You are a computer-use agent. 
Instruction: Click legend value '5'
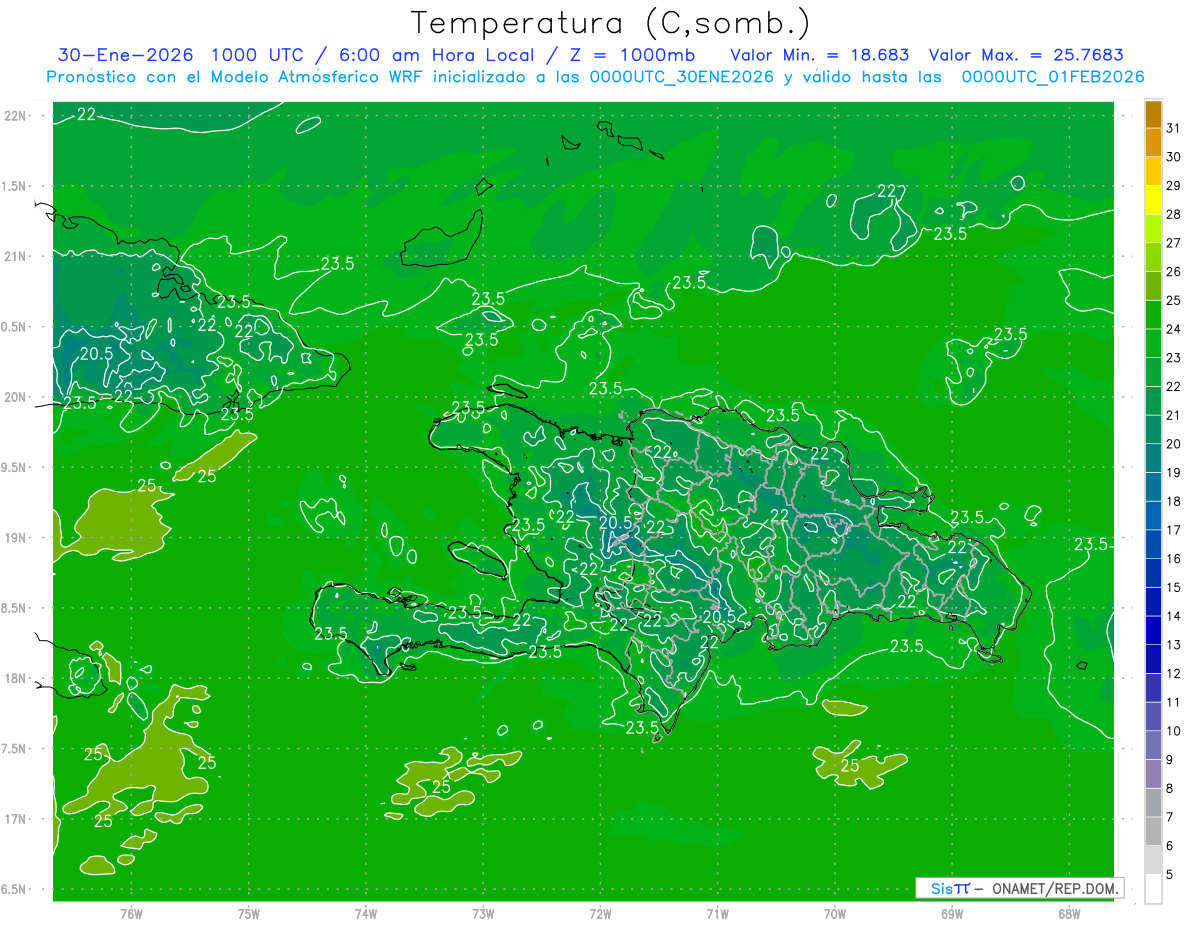point(1171,875)
